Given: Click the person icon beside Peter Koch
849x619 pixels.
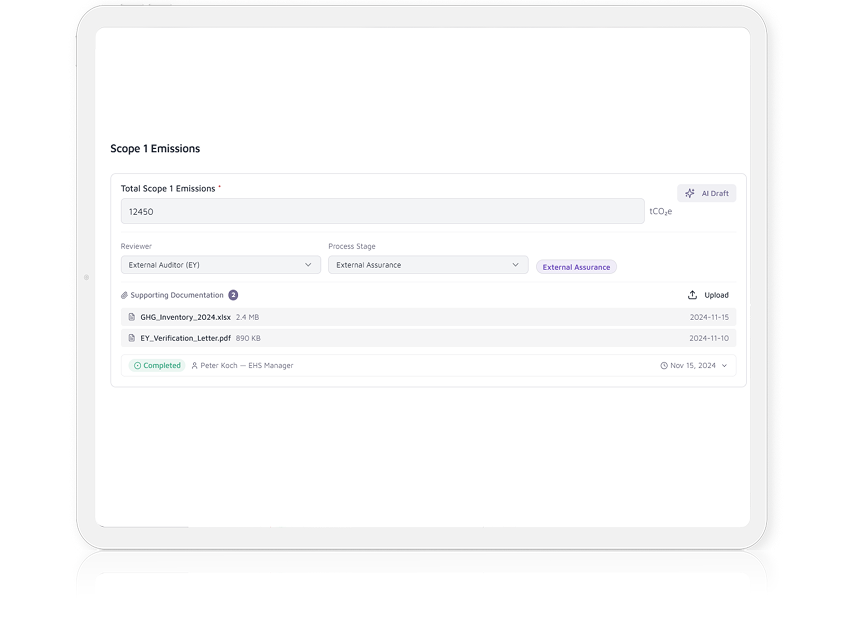Looking at the screenshot, I should (194, 366).
